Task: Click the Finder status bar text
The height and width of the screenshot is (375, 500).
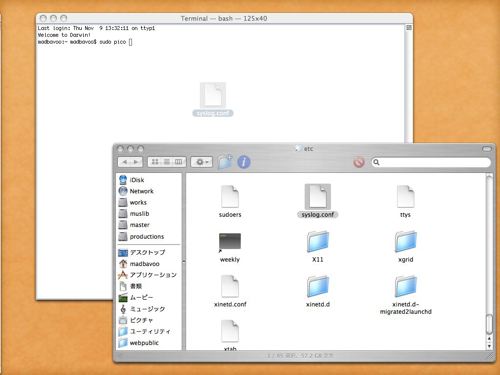Action: pos(300,356)
